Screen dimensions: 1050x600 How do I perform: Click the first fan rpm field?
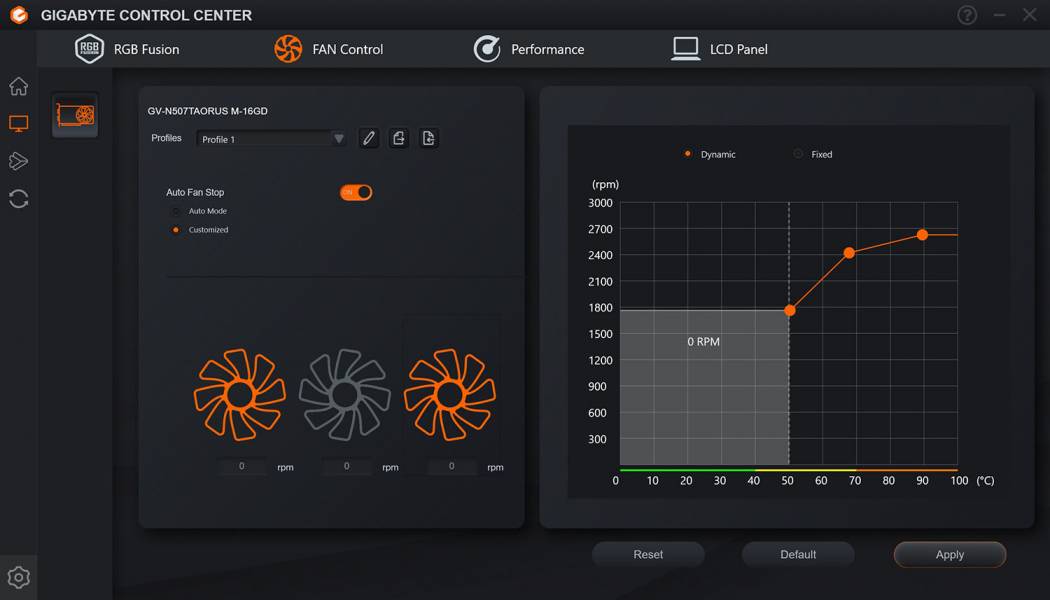pyautogui.click(x=242, y=466)
